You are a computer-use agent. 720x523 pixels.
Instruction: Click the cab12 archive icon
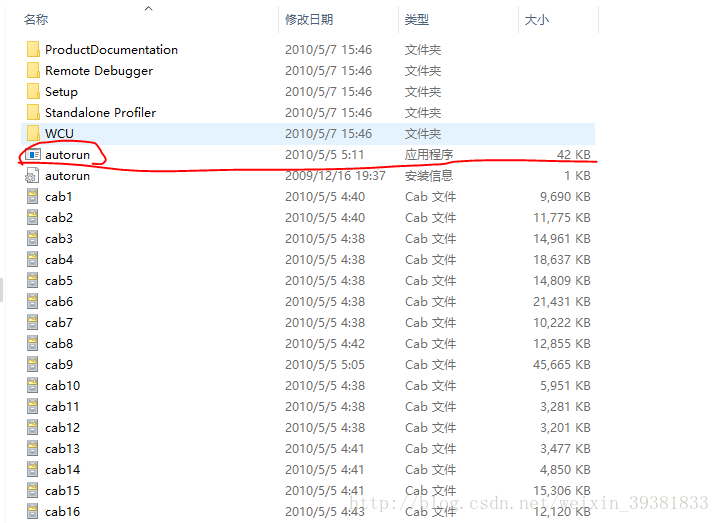(33, 427)
